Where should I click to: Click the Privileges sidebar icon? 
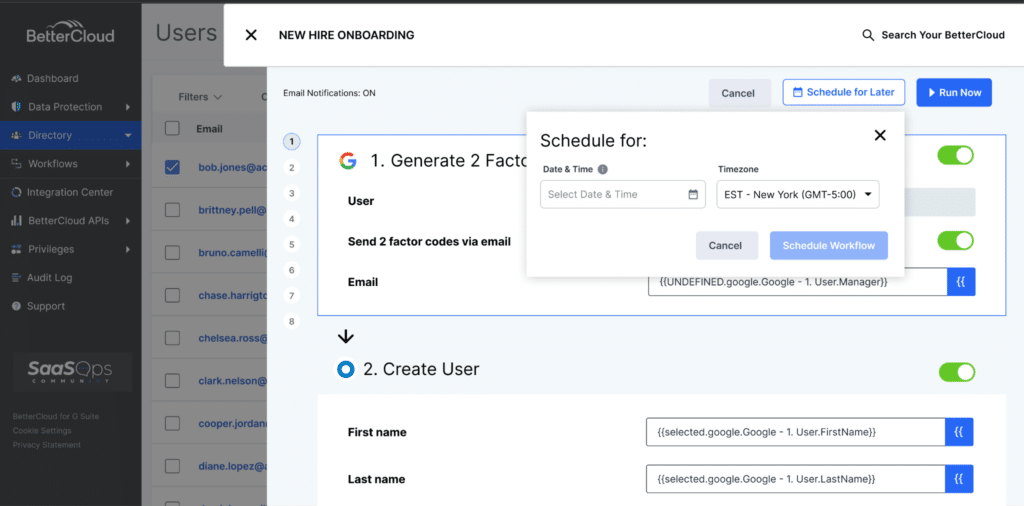(x=17, y=249)
